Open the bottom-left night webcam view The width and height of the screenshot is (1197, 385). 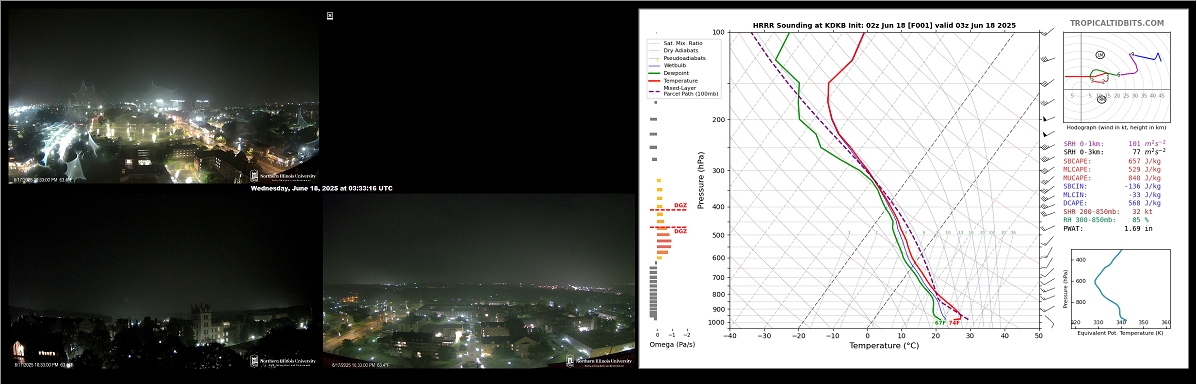coord(163,280)
